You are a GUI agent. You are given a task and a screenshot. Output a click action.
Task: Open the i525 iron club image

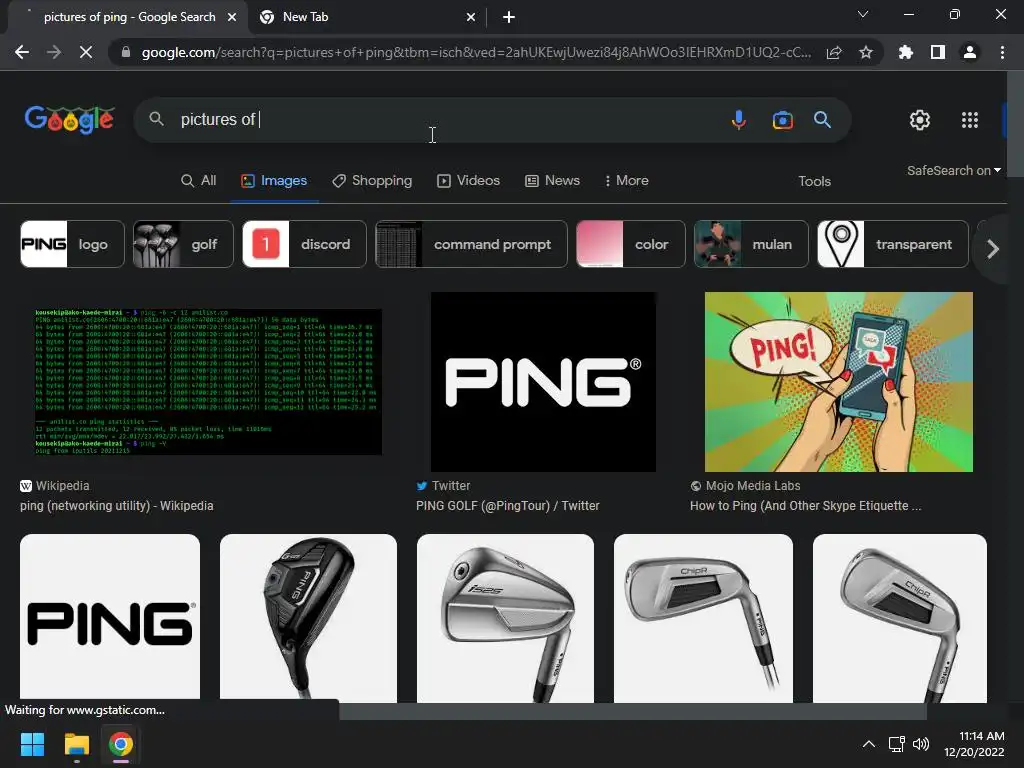pos(505,618)
